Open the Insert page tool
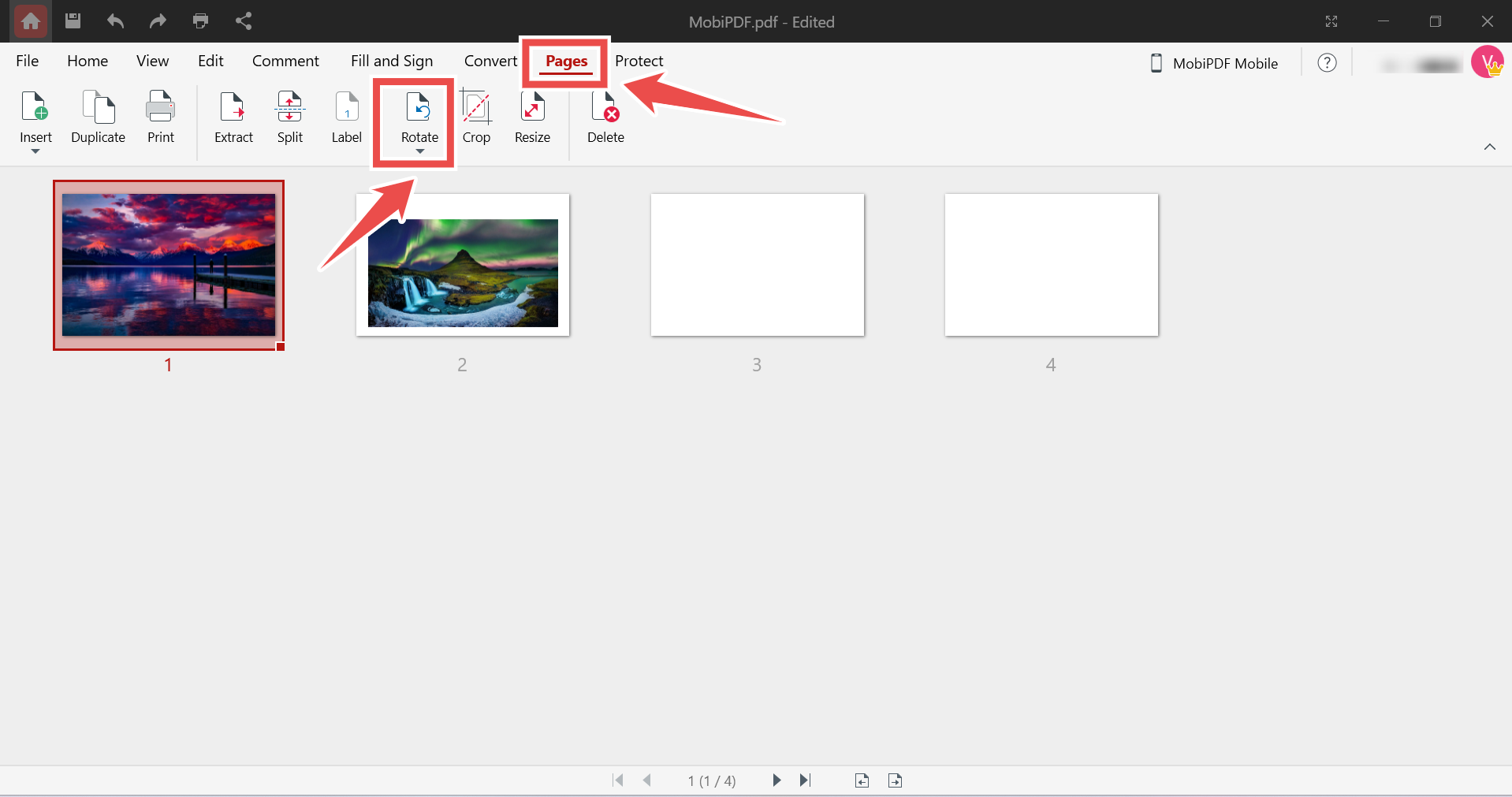1512x797 pixels. click(x=35, y=117)
